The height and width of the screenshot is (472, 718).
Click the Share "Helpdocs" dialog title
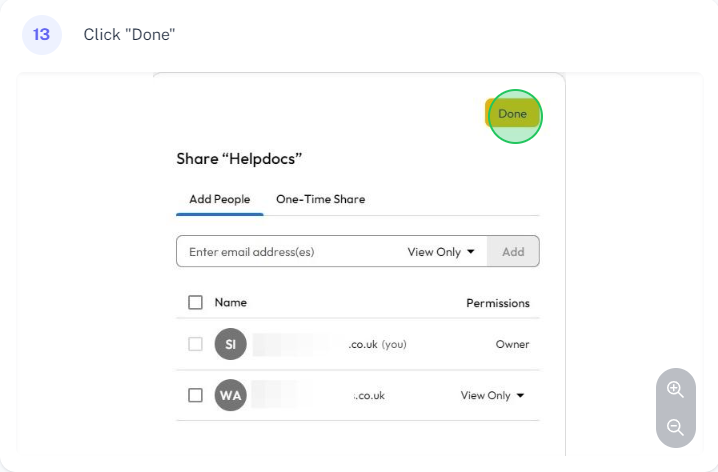[239, 159]
